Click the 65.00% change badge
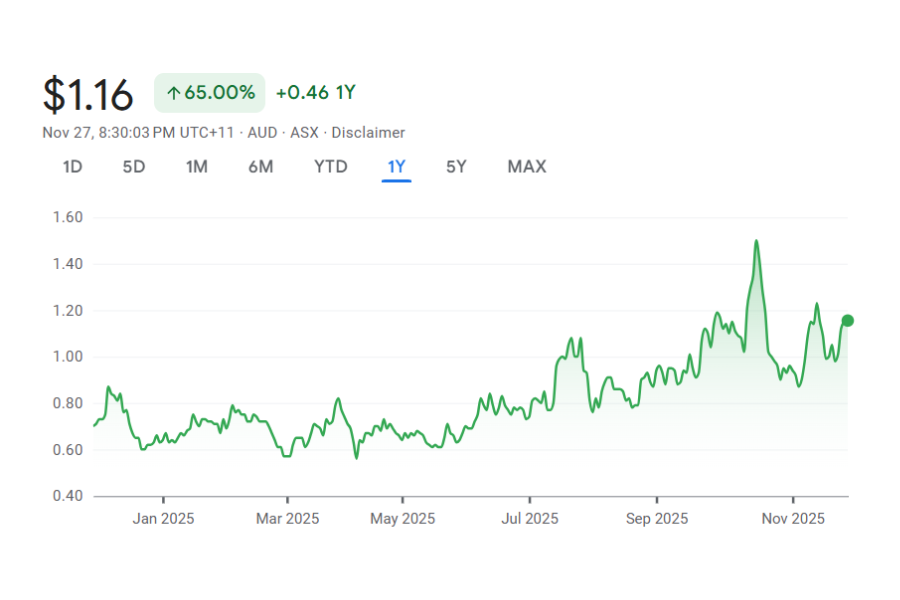This screenshot has width=900, height=600. (210, 93)
